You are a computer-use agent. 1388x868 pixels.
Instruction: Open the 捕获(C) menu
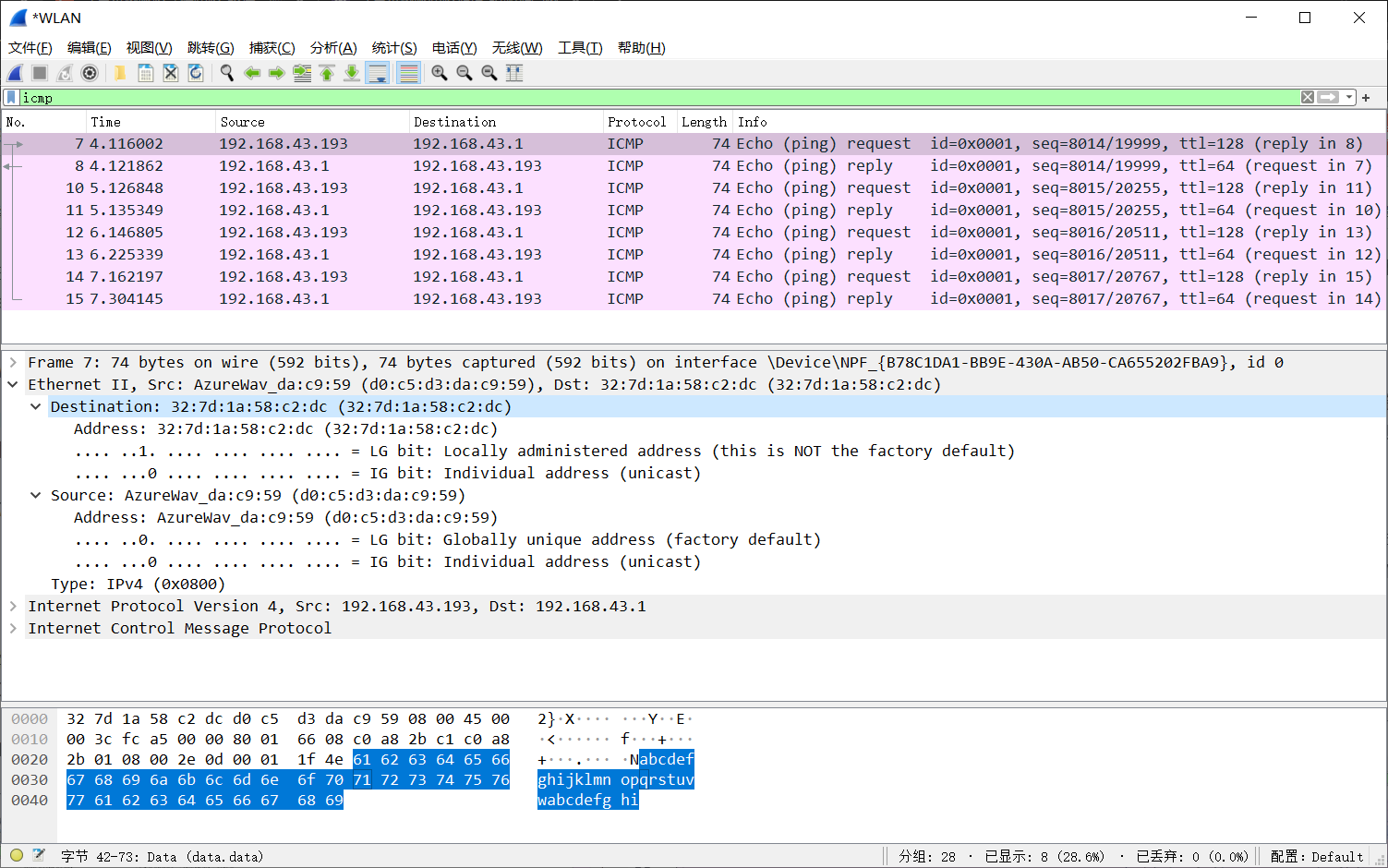click(272, 48)
